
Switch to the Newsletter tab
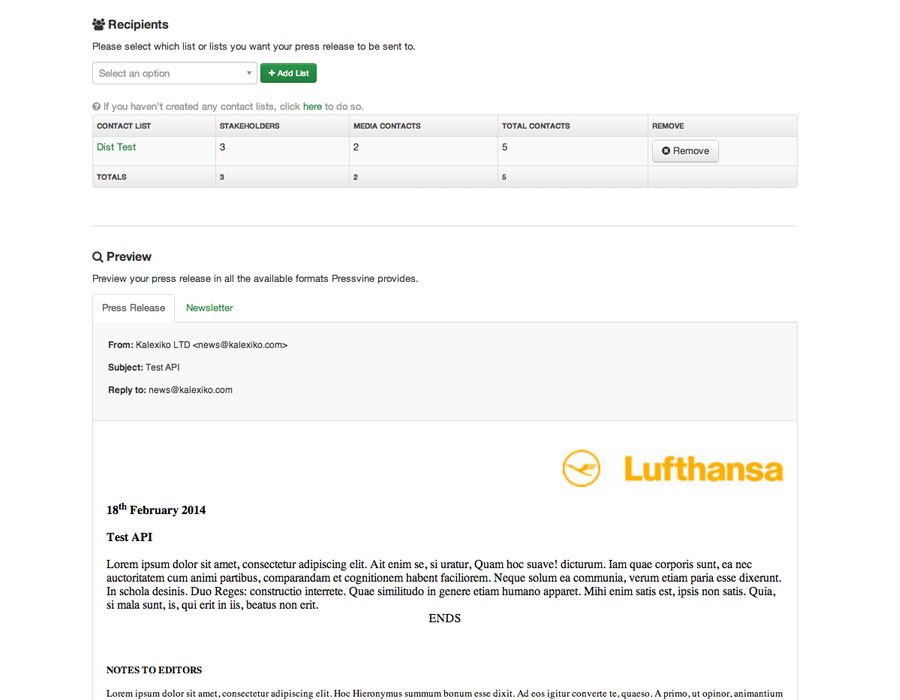209,308
